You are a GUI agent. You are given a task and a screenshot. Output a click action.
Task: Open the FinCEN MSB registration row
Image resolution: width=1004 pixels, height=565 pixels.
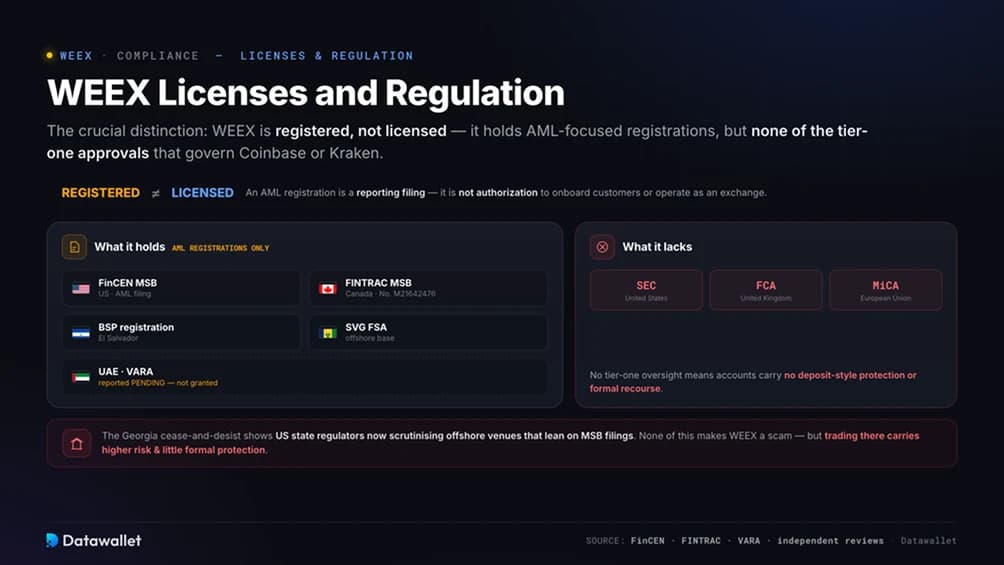tap(181, 288)
